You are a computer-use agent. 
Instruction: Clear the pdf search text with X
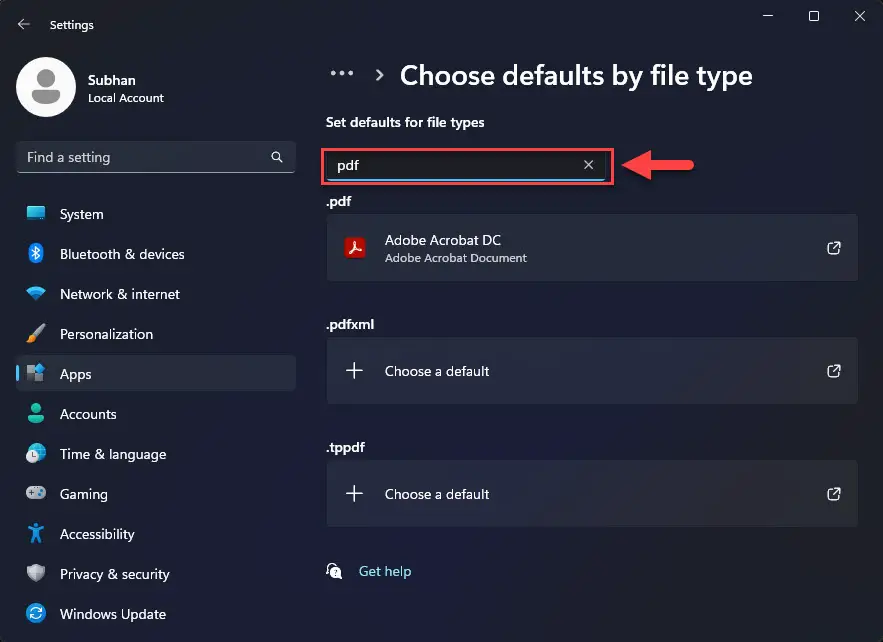tap(589, 165)
